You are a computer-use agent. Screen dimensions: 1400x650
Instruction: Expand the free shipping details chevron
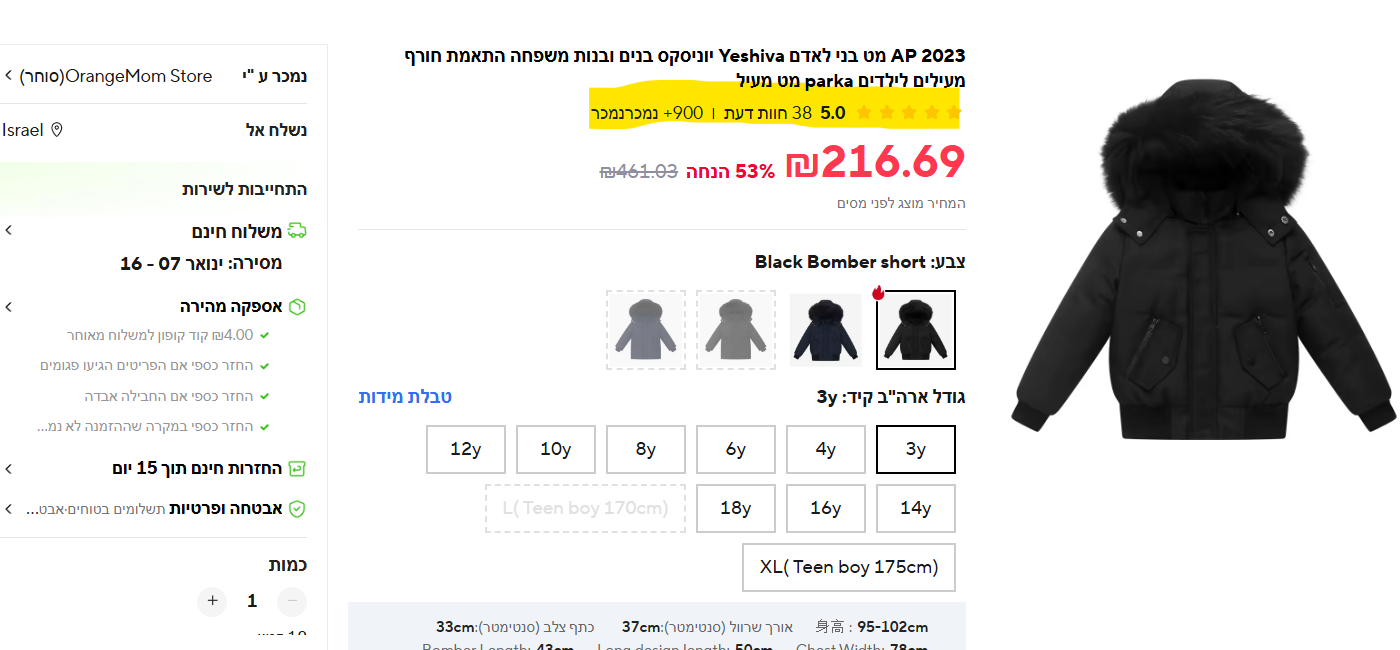click(8, 231)
